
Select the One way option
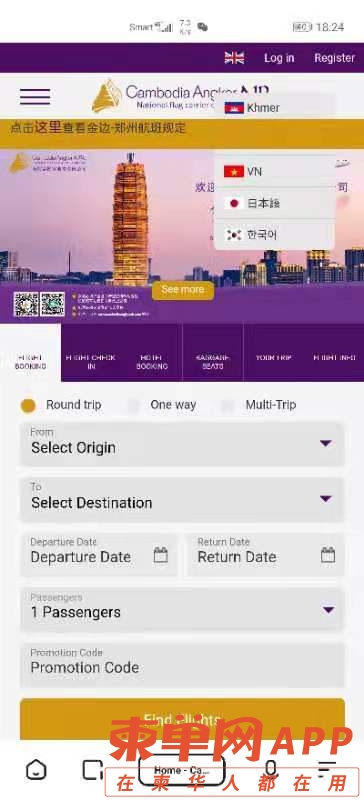162,405
